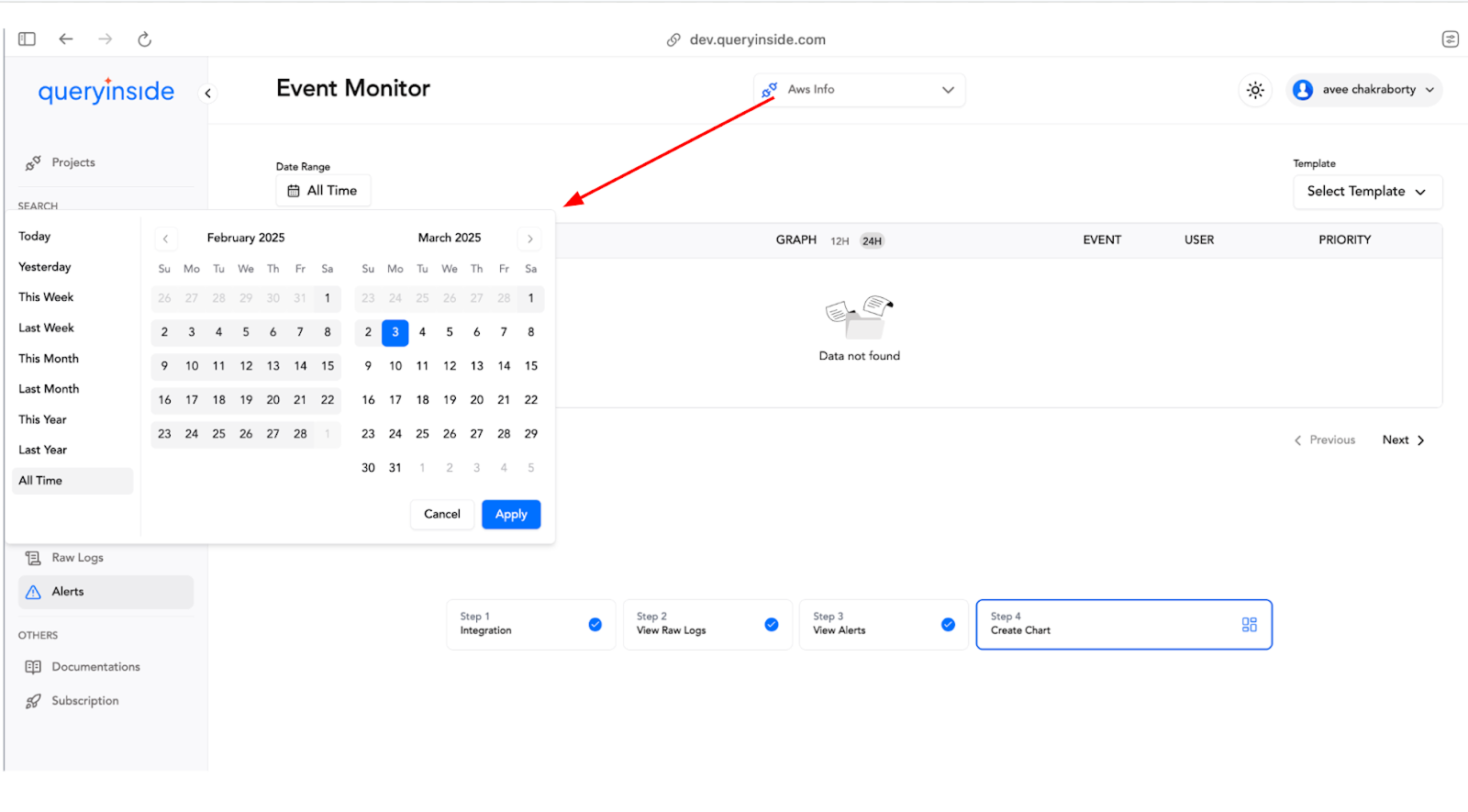Pick March 17 in the calendar

pos(395,400)
